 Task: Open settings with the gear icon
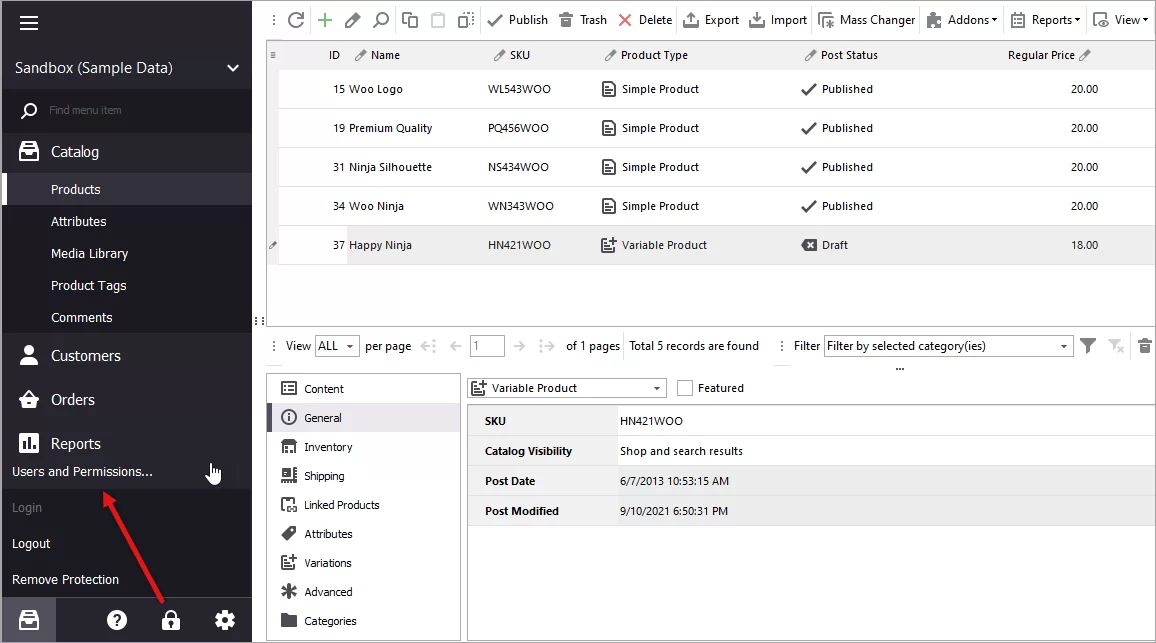pyautogui.click(x=225, y=620)
